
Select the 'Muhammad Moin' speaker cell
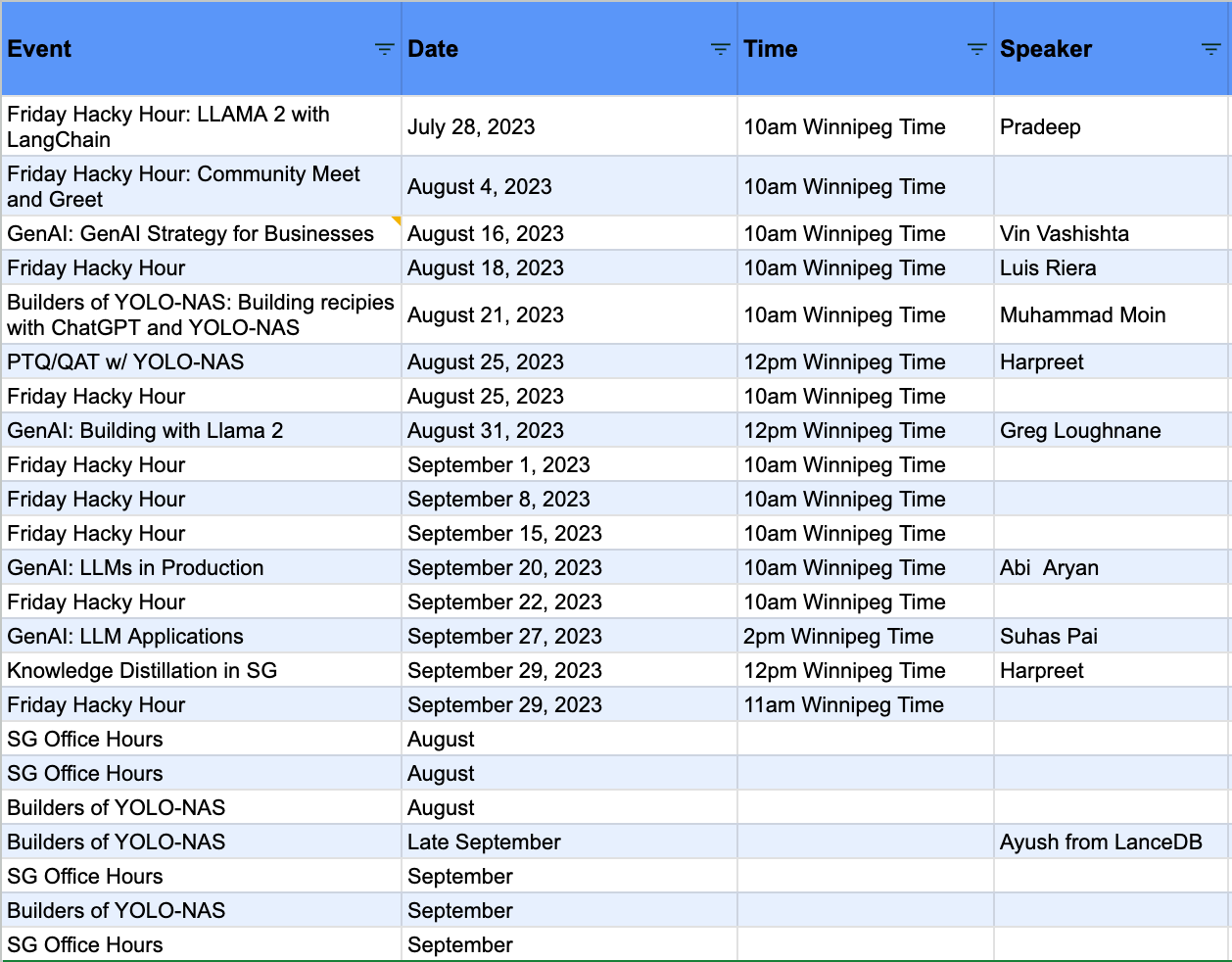coord(1112,314)
